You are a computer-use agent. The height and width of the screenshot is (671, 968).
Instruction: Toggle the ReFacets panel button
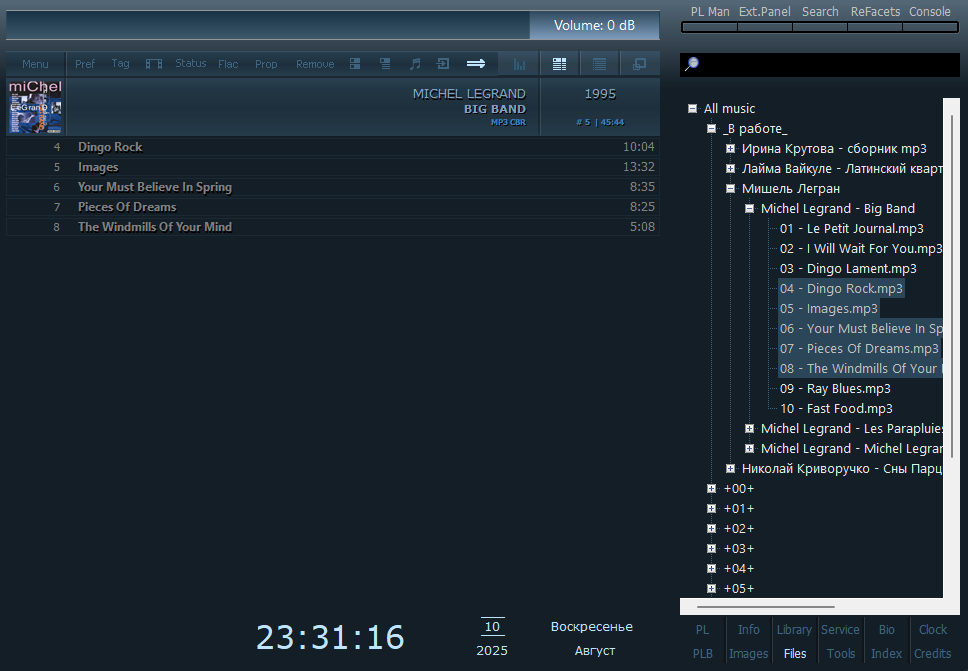(875, 12)
